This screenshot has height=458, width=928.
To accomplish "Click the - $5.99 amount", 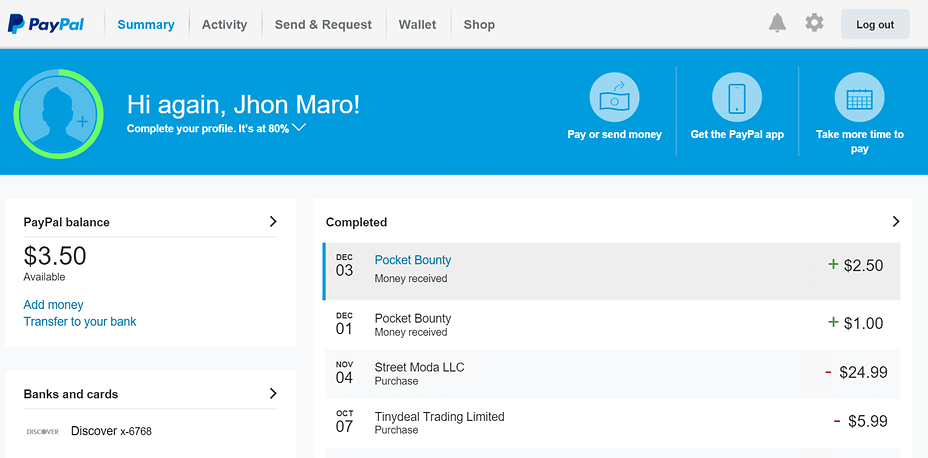I will 861,421.
